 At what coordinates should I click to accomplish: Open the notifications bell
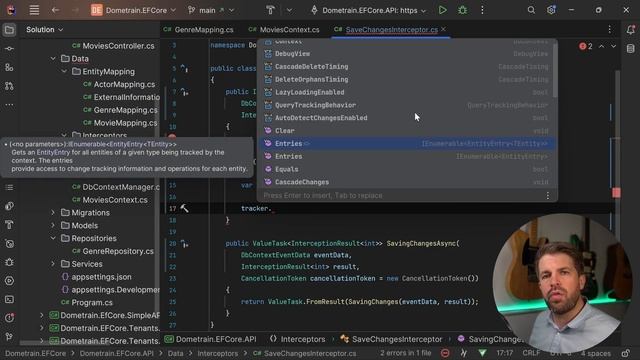(631, 30)
